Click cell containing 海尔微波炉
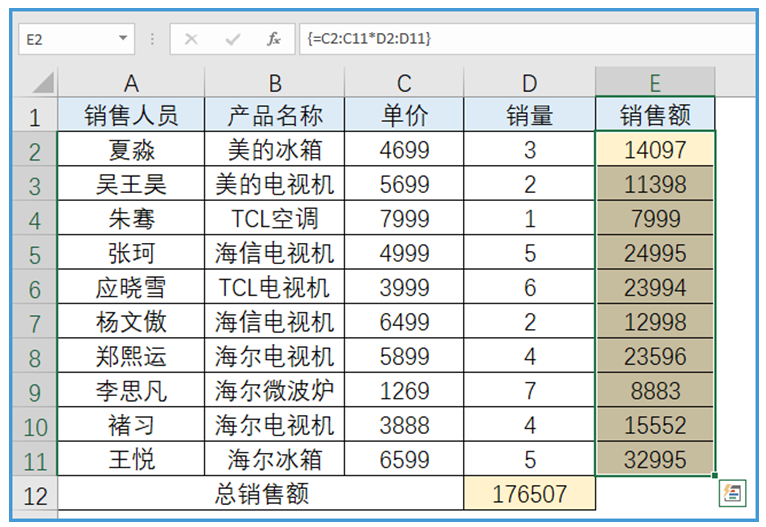 274,391
